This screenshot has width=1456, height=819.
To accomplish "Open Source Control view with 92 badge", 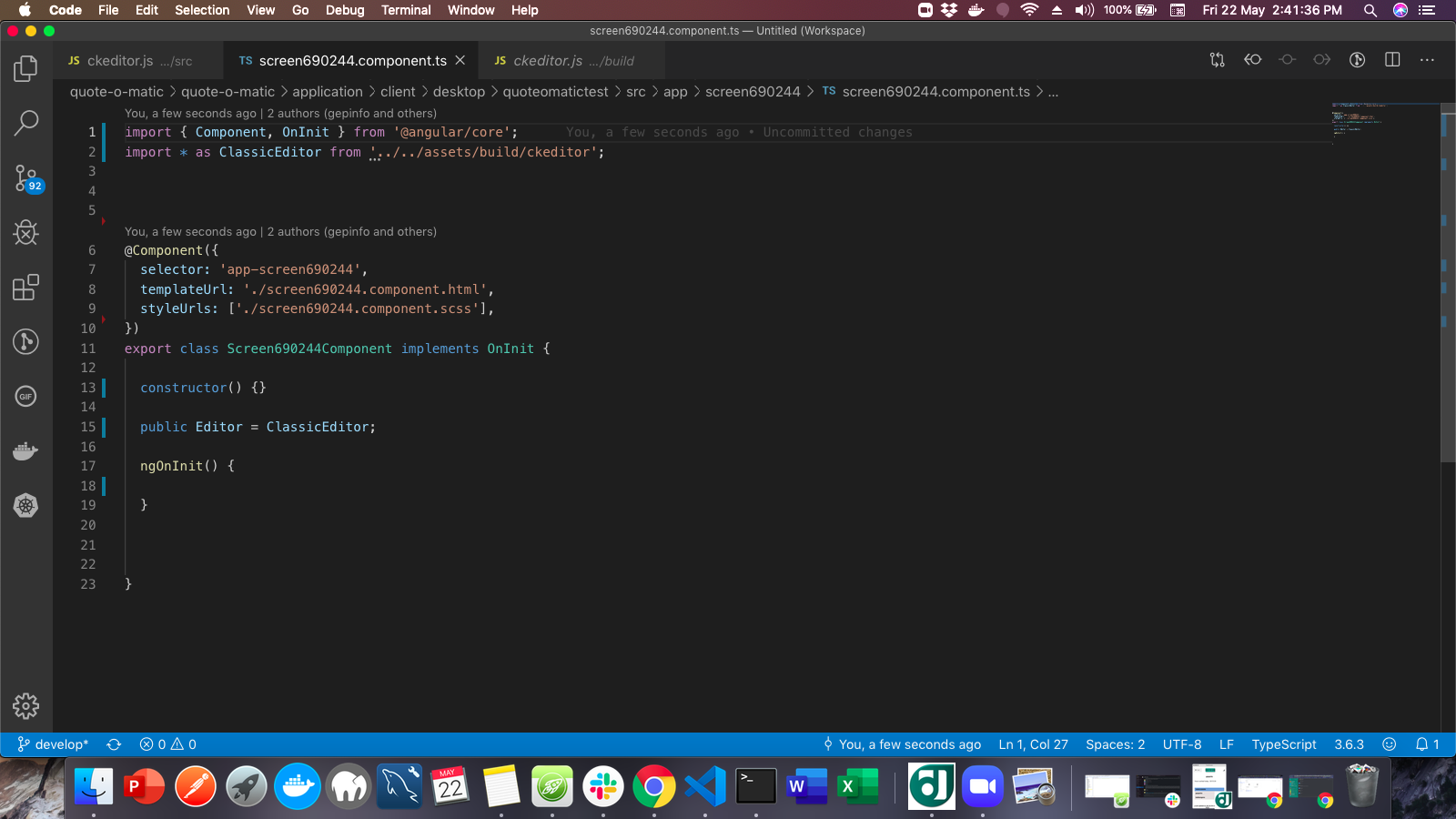I will tap(26, 177).
